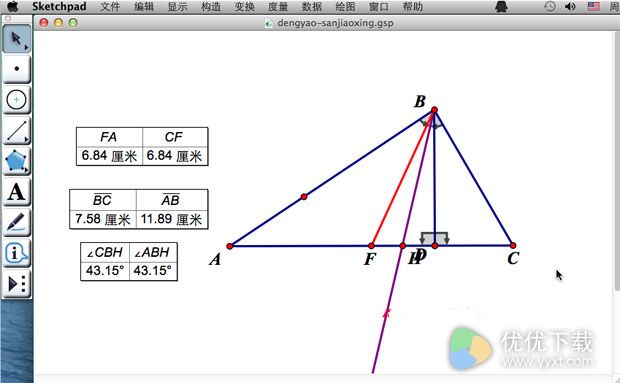Click vertex point B of the triangle
Image resolution: width=620 pixels, height=383 pixels.
pyautogui.click(x=434, y=110)
